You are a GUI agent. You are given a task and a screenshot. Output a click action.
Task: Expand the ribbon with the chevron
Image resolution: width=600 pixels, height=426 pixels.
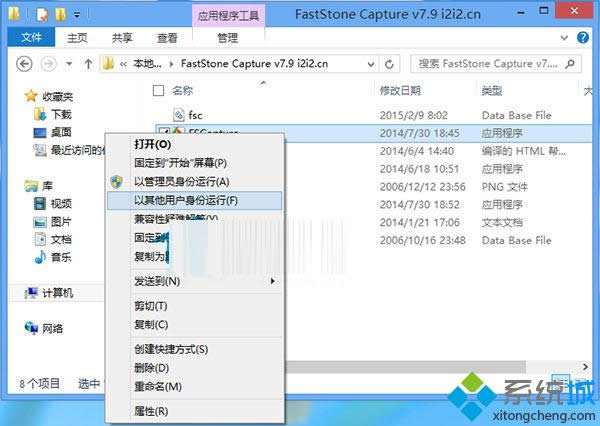564,38
